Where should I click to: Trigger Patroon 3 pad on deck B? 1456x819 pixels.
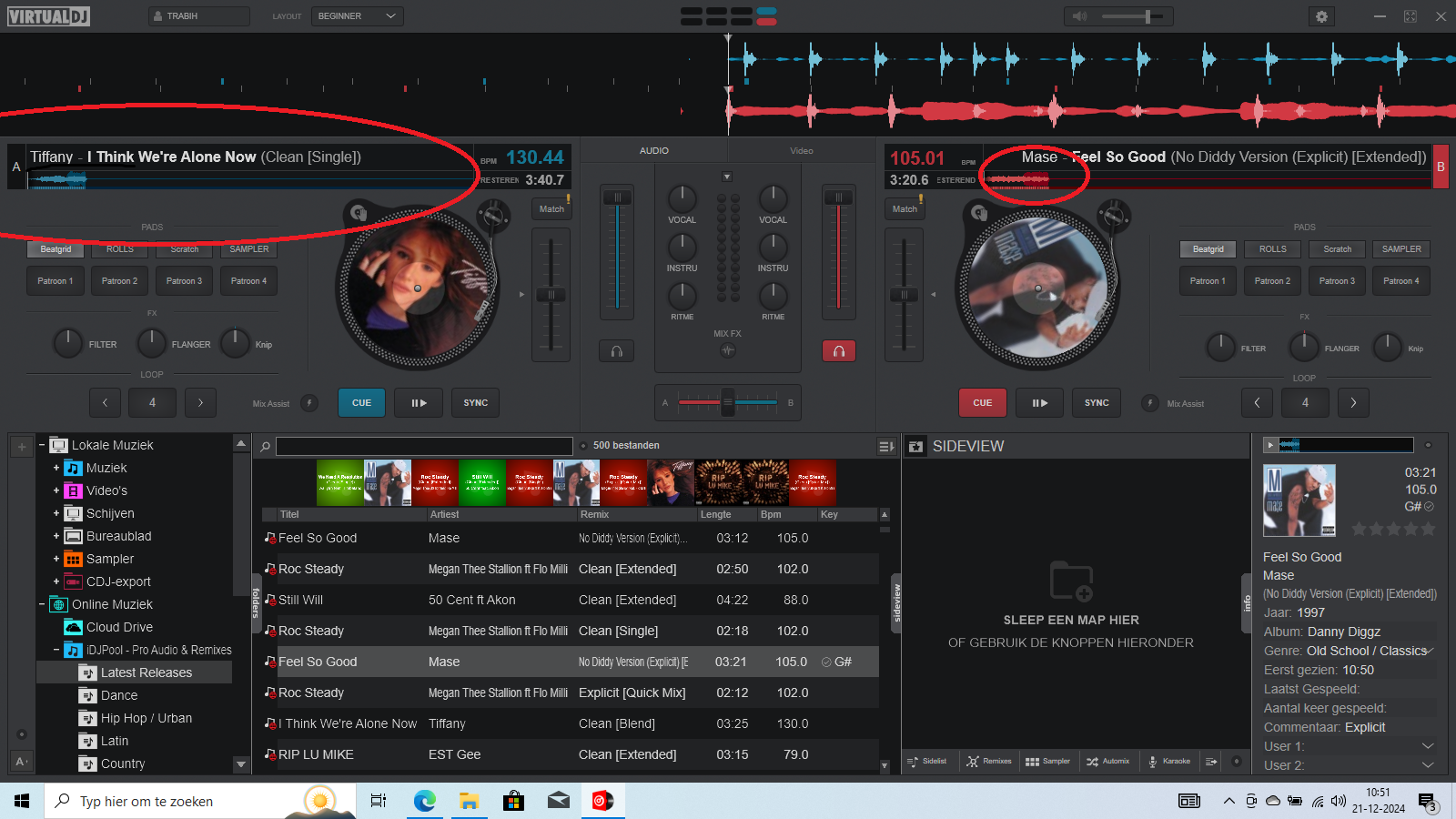click(x=1337, y=281)
